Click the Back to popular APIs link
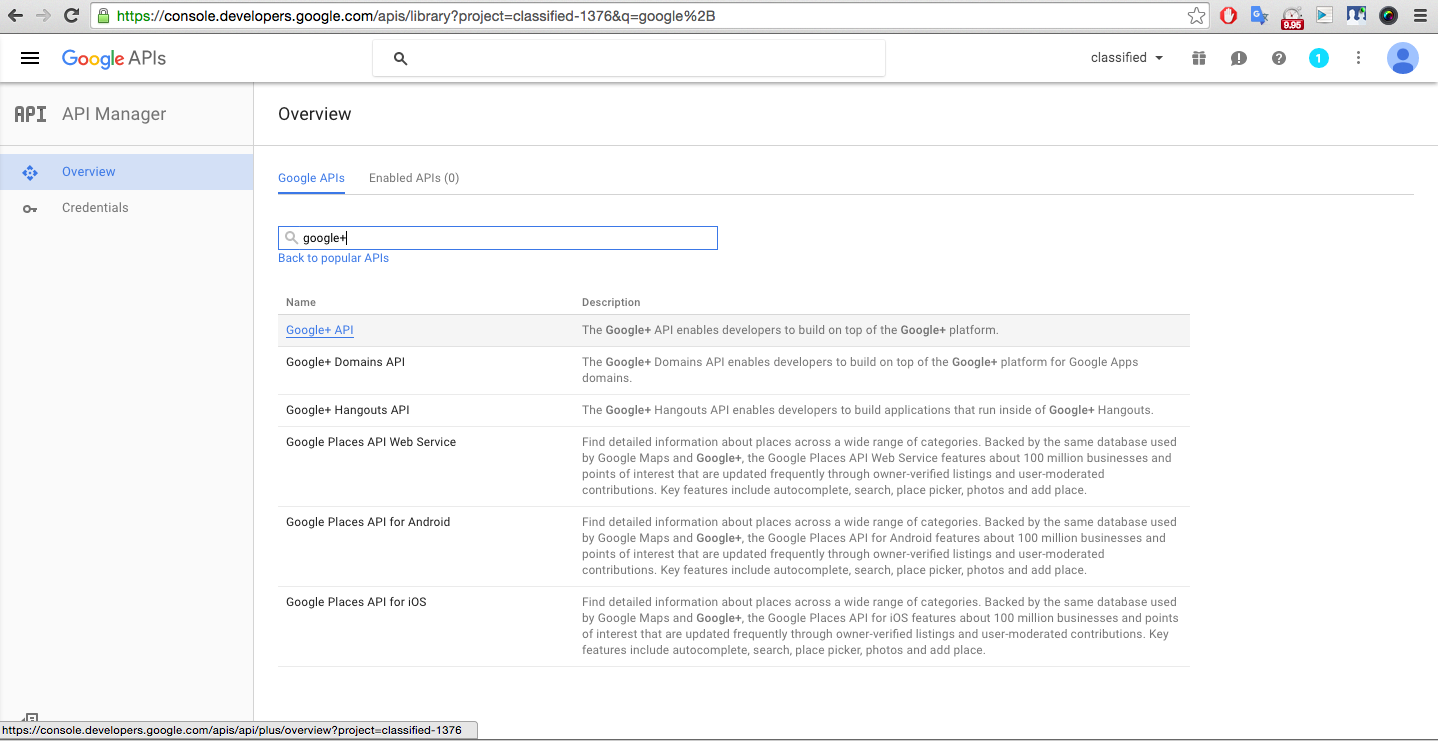Screen dimensions: 1438x741 [333, 258]
